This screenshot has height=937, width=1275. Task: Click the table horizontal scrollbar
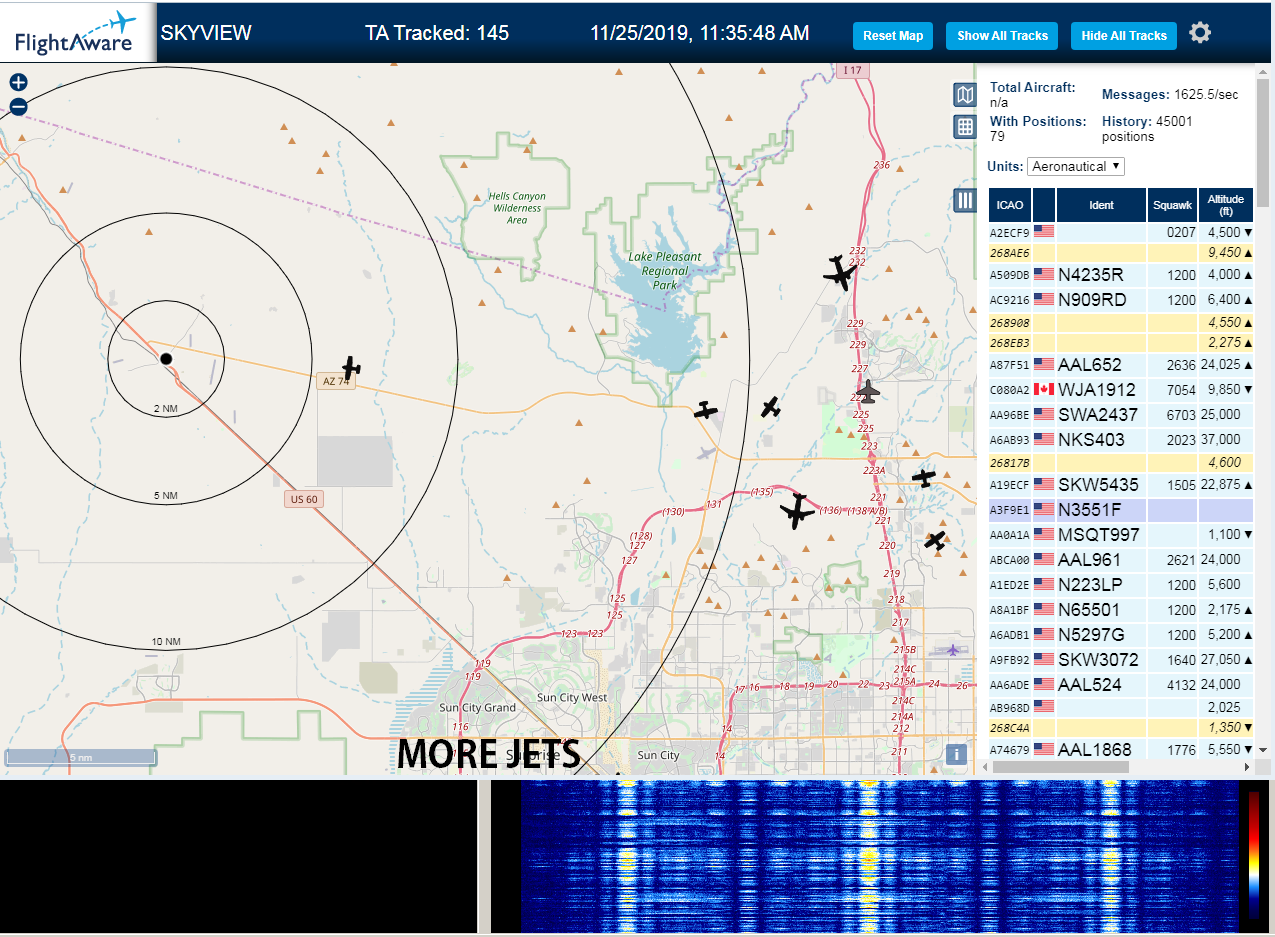1060,767
